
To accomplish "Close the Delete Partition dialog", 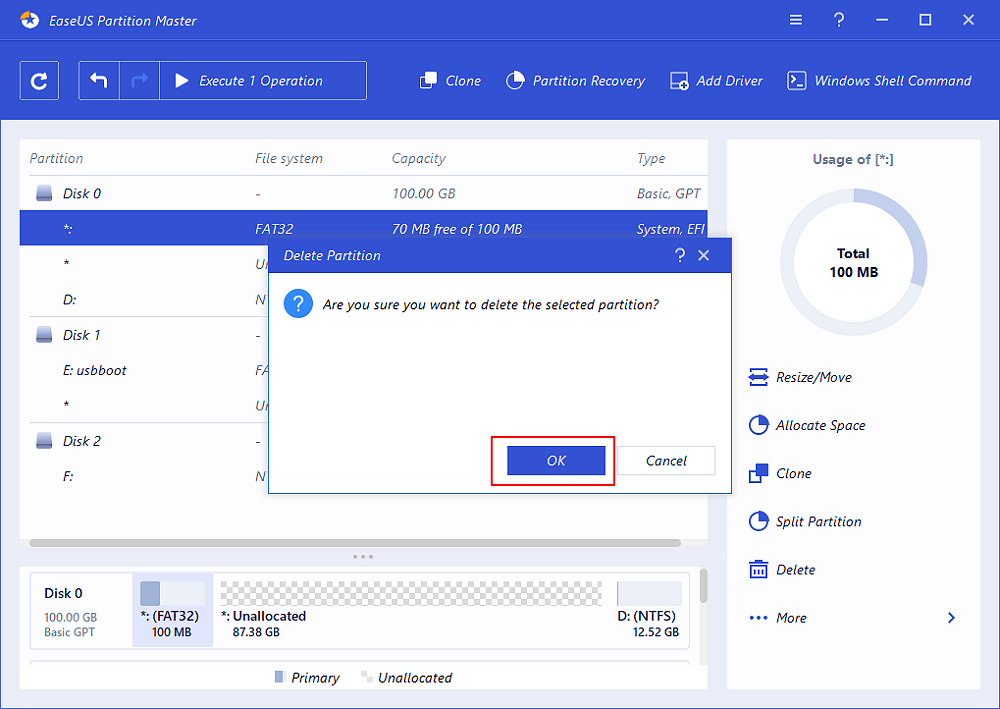I will pos(704,256).
